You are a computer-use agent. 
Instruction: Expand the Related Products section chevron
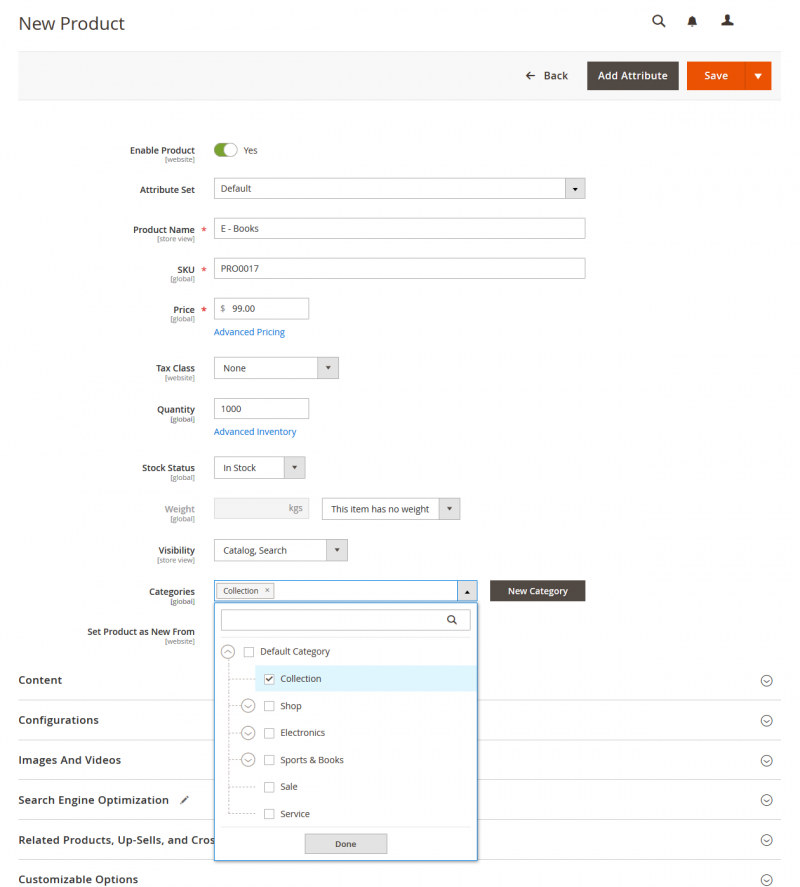767,840
